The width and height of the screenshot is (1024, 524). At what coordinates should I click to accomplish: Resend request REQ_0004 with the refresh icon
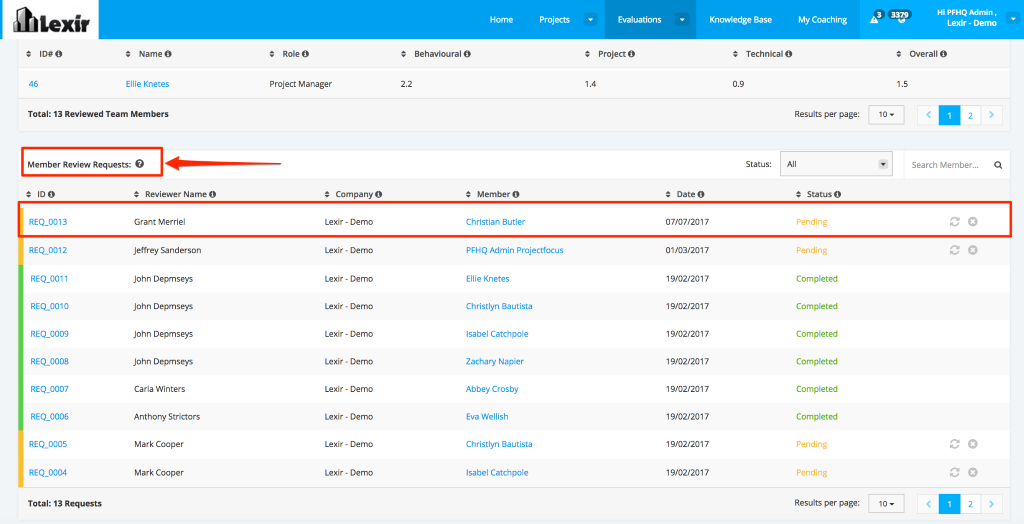[x=954, y=472]
